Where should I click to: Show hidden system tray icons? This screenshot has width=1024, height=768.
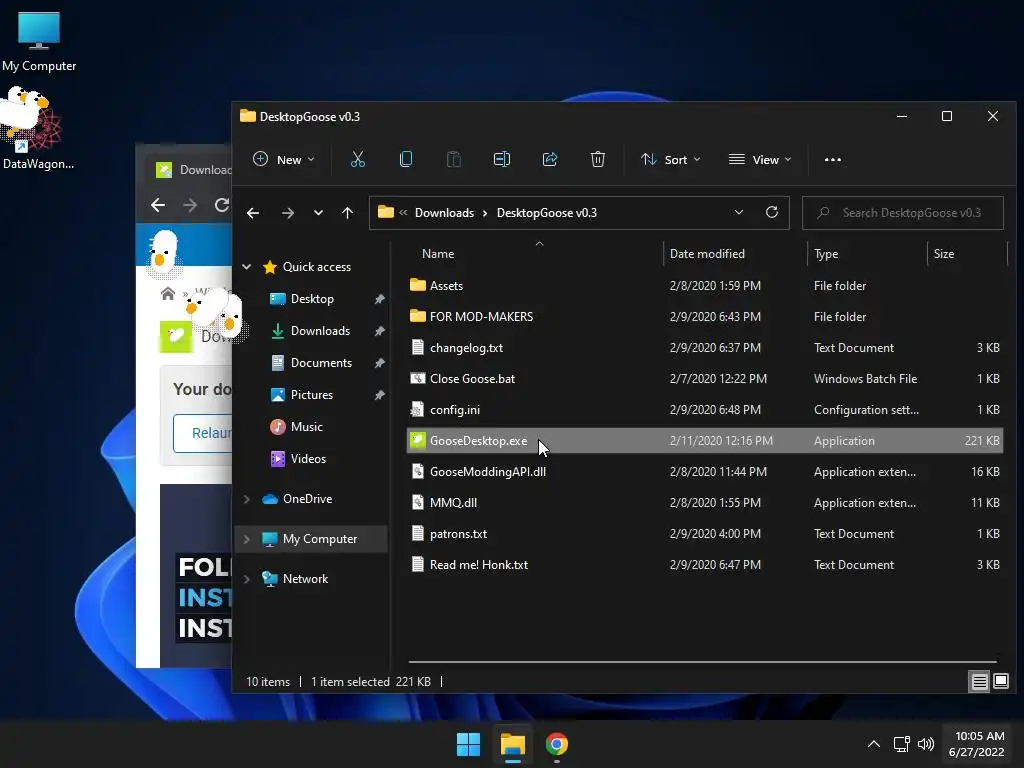click(x=874, y=744)
